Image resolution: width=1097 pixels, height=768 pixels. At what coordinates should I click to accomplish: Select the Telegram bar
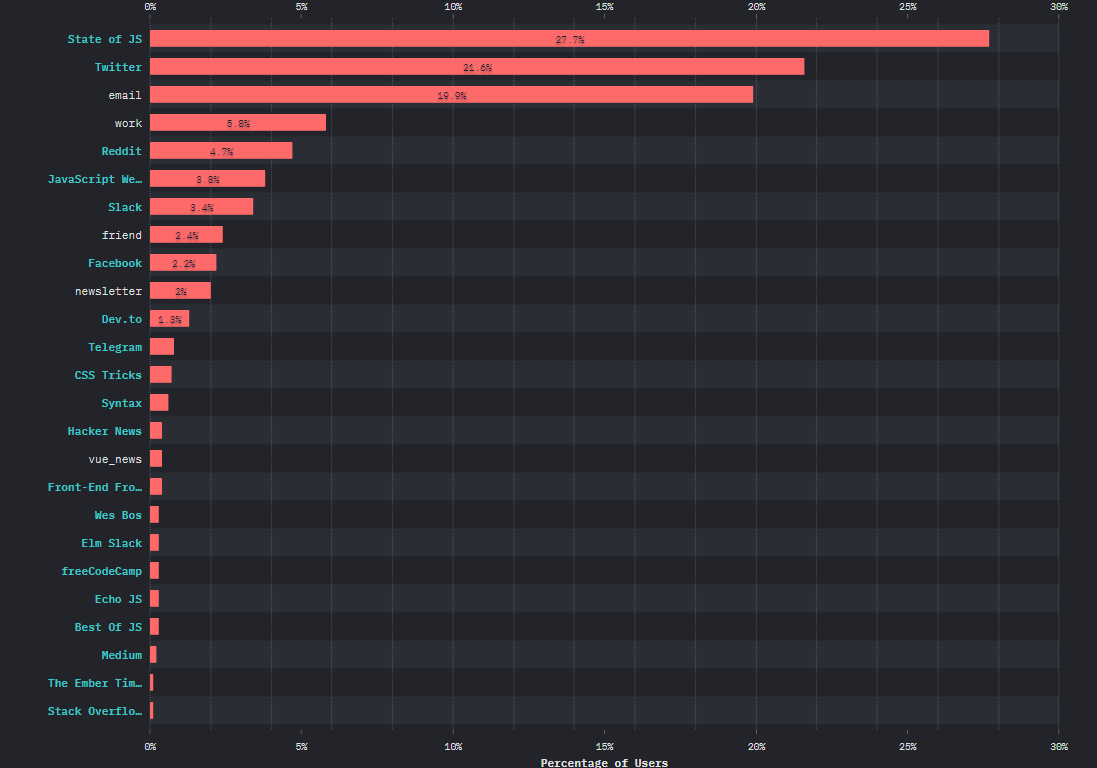[x=162, y=346]
